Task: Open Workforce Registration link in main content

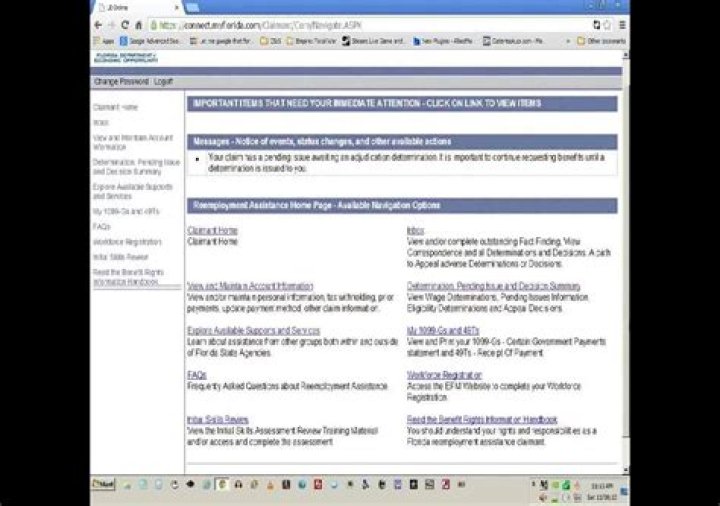Action: 437,374
